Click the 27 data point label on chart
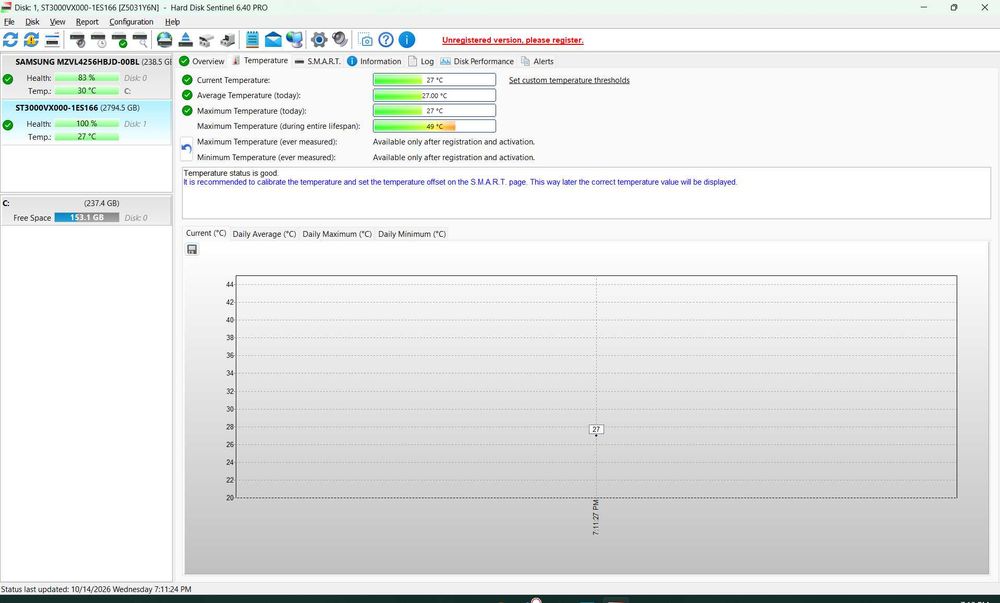Image resolution: width=1000 pixels, height=603 pixels. [596, 429]
